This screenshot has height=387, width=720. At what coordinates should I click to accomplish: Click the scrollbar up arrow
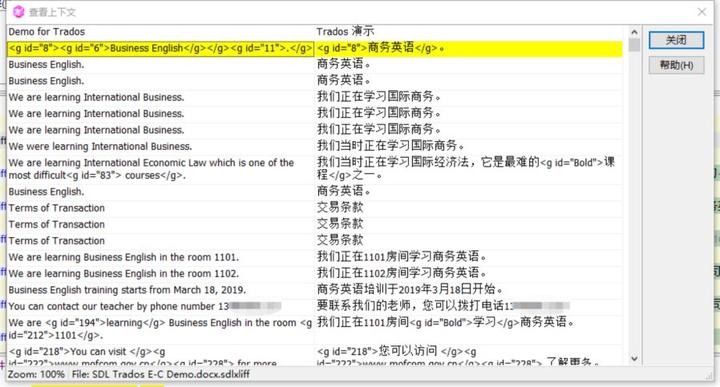point(634,32)
